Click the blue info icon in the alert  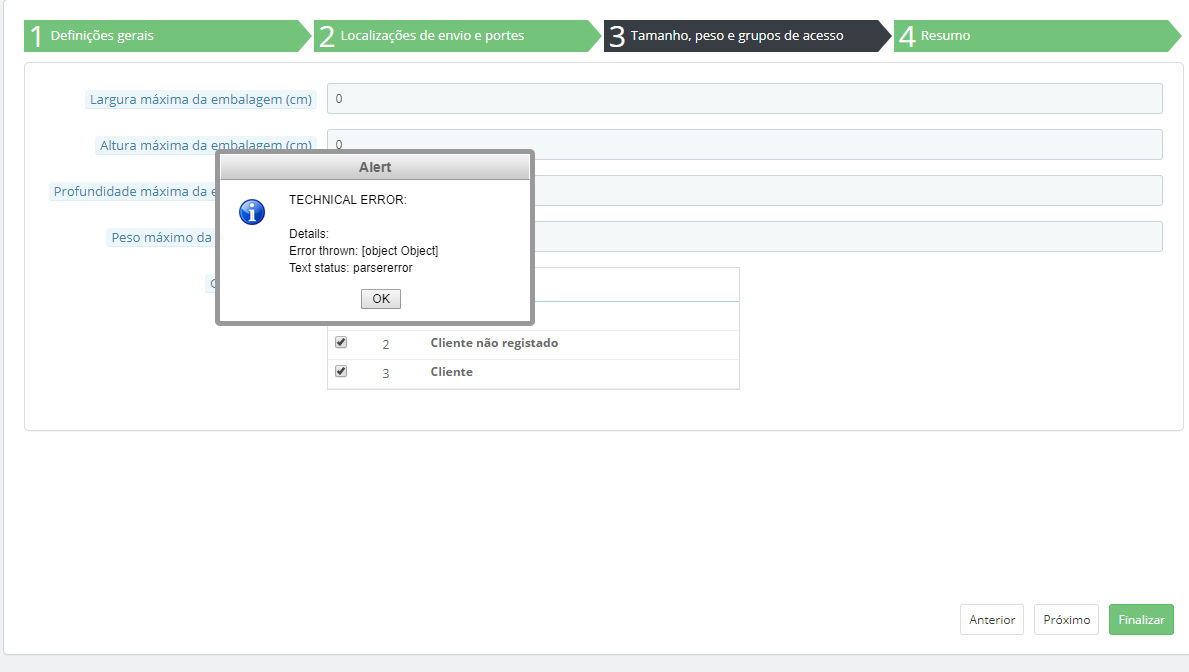[x=252, y=212]
